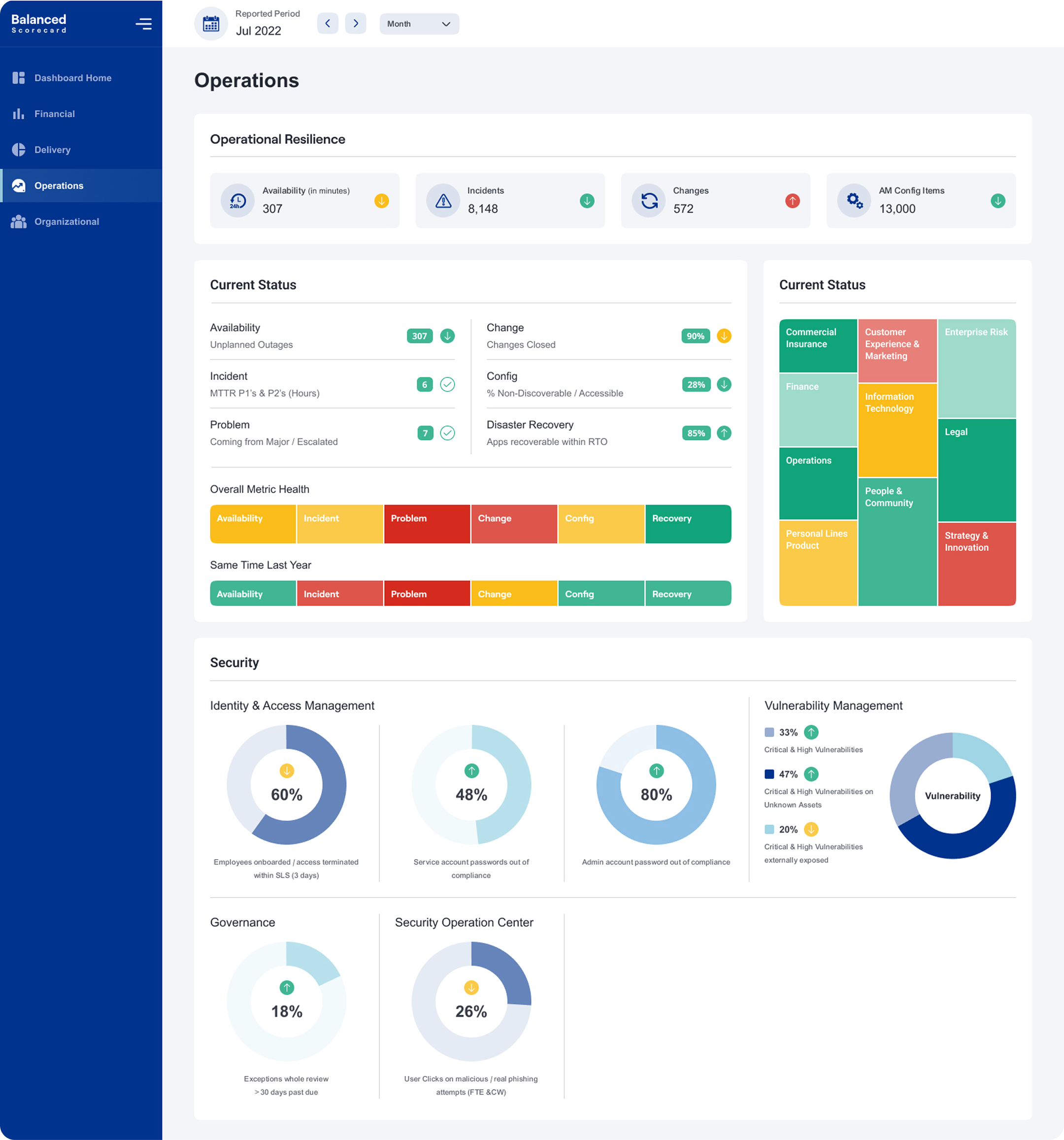Click the Reported Period calendar icon
This screenshot has height=1140, width=1064.
[x=211, y=24]
